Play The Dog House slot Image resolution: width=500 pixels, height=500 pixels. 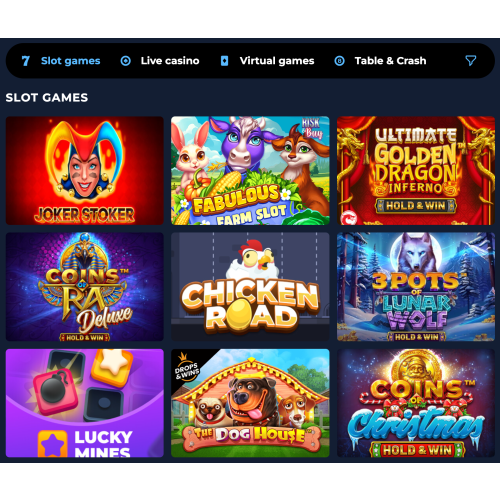(x=250, y=403)
